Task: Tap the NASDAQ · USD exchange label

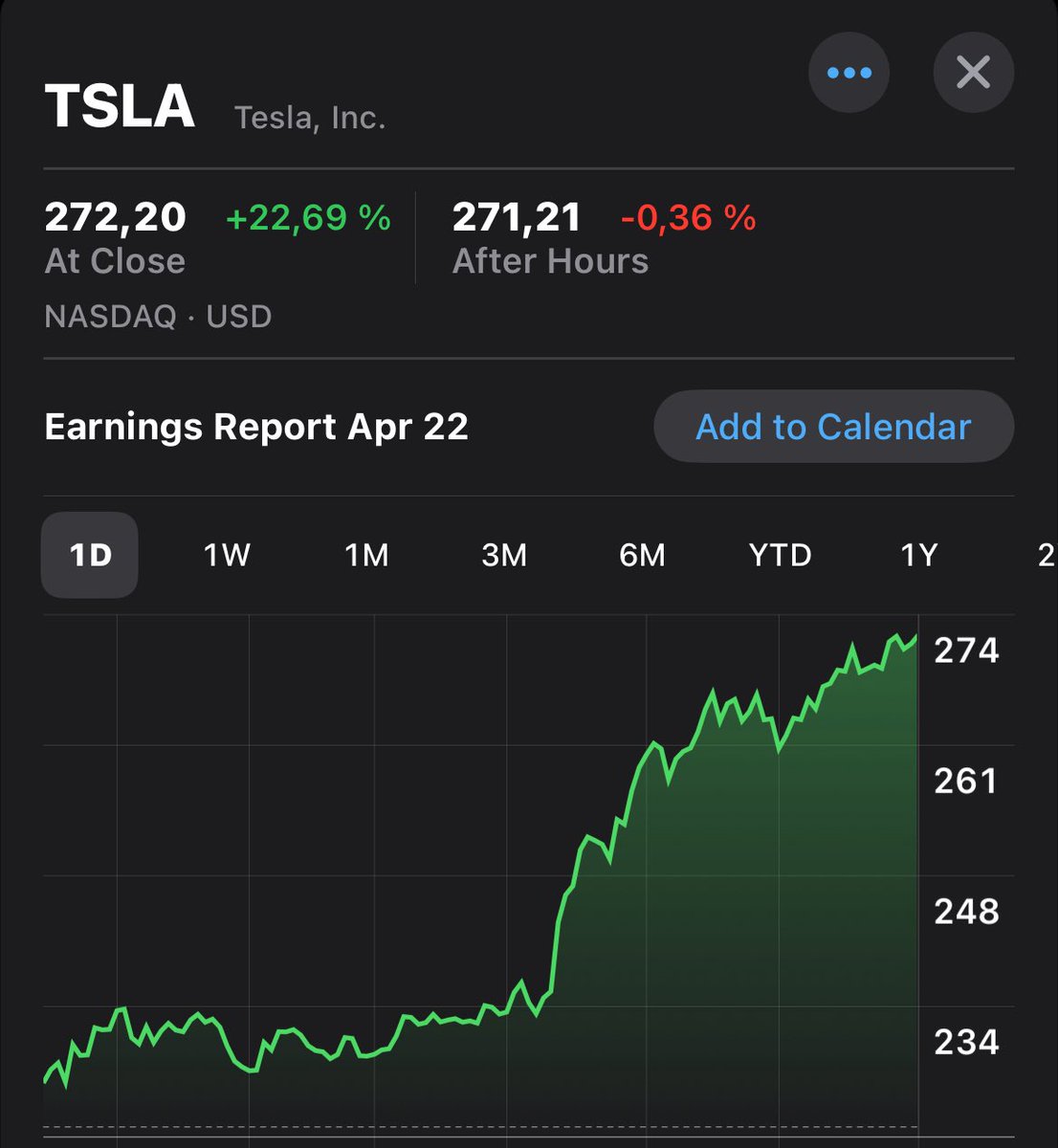Action: tap(158, 316)
